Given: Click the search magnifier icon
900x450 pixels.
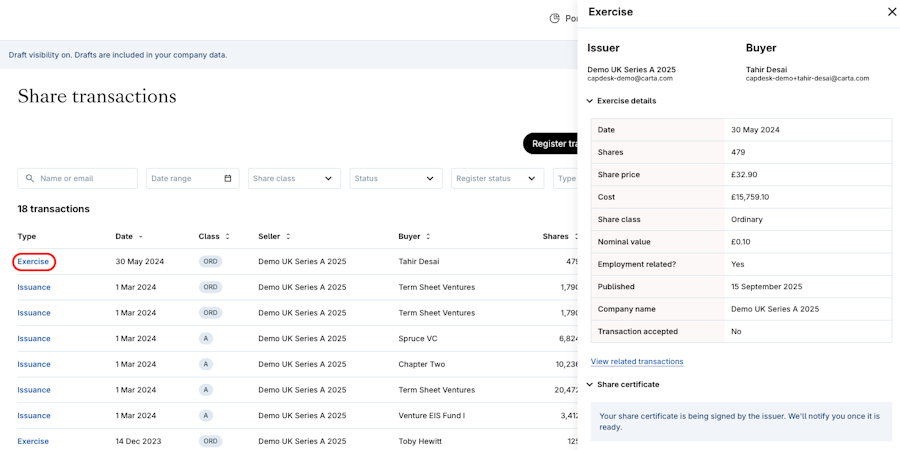Looking at the screenshot, I should click(x=30, y=179).
